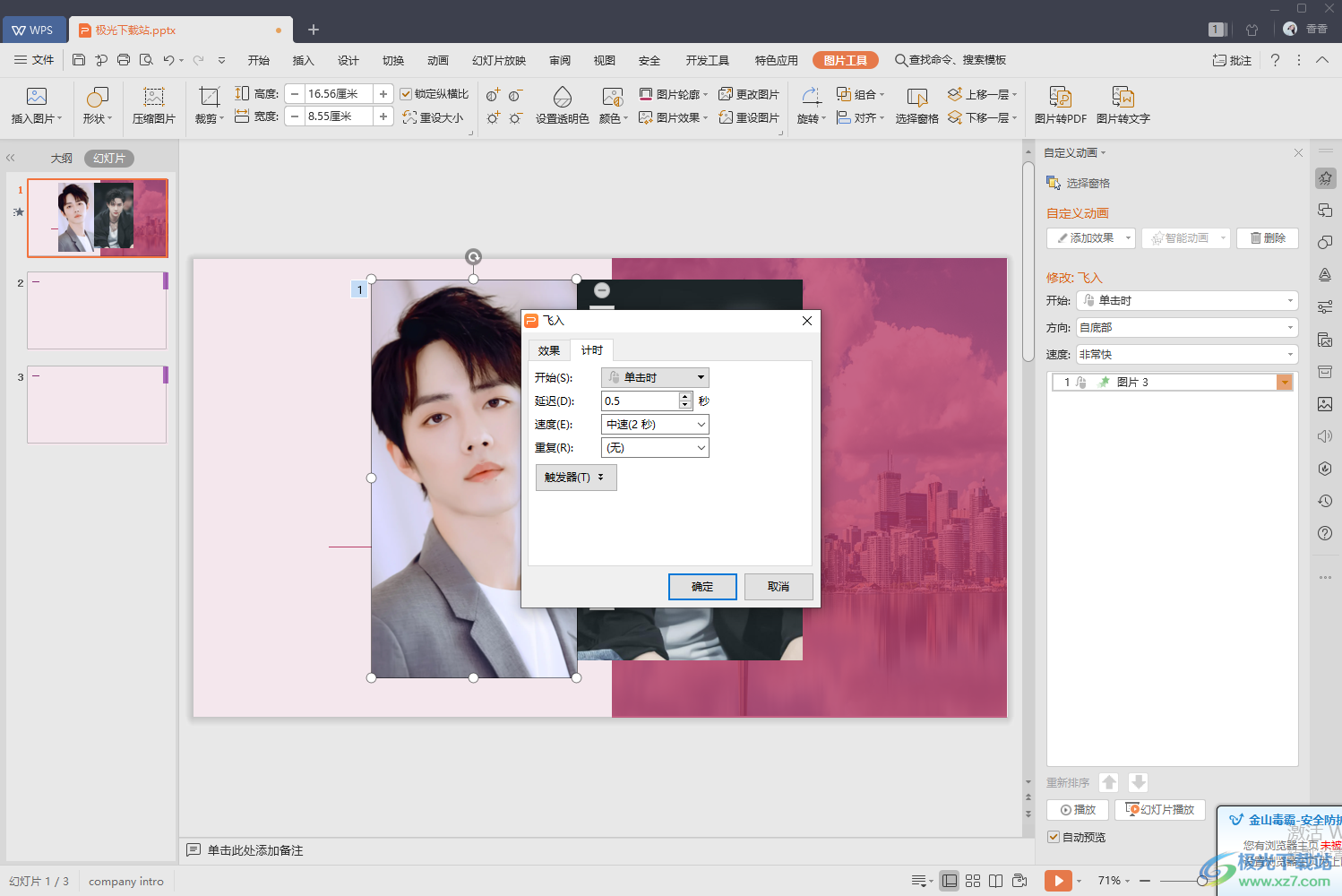The image size is (1342, 896).
Task: Click the Print Preview icon
Action: tap(146, 60)
